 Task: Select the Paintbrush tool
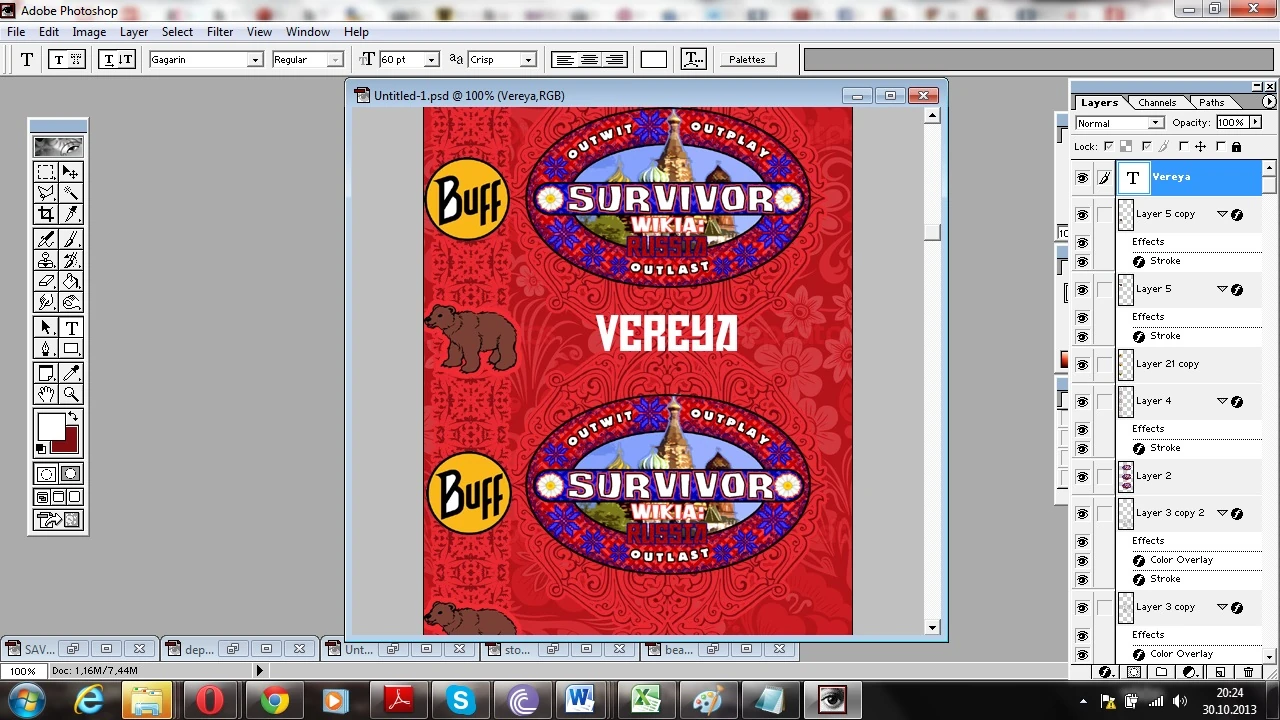71,239
